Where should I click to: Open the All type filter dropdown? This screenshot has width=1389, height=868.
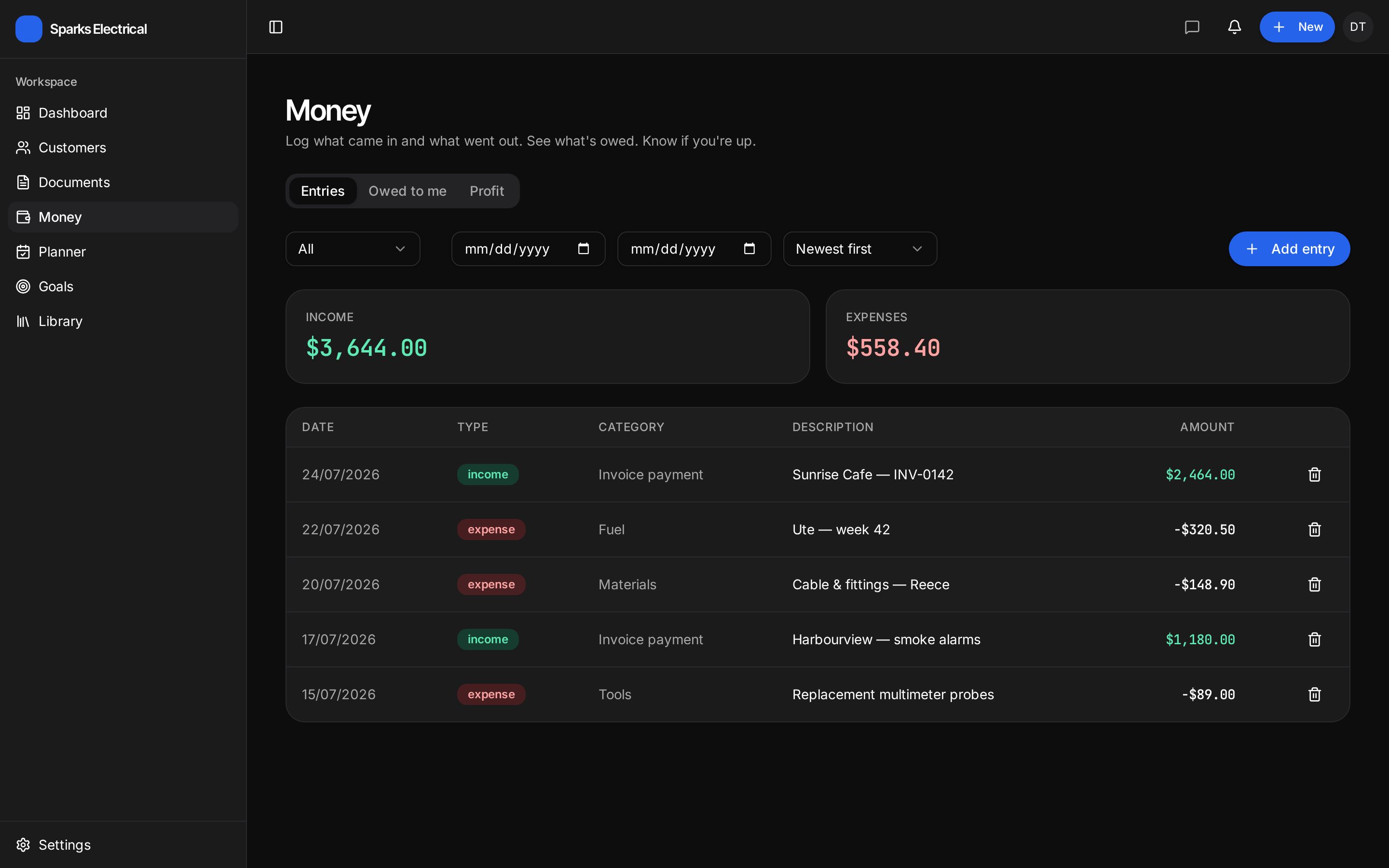353,249
